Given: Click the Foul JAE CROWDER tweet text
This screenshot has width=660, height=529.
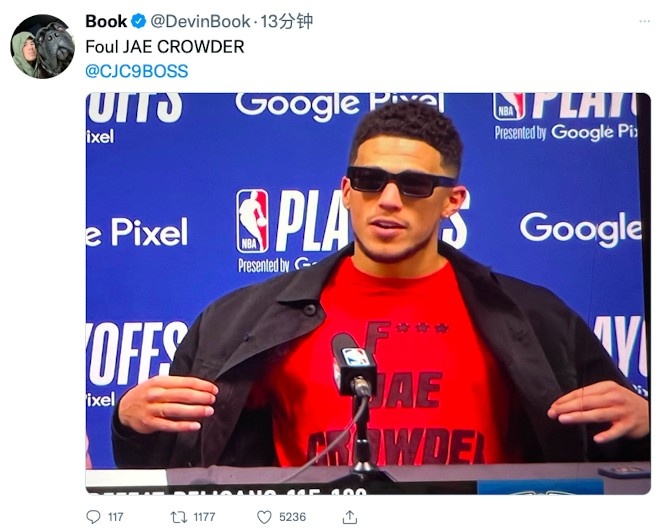Looking at the screenshot, I should [165, 46].
